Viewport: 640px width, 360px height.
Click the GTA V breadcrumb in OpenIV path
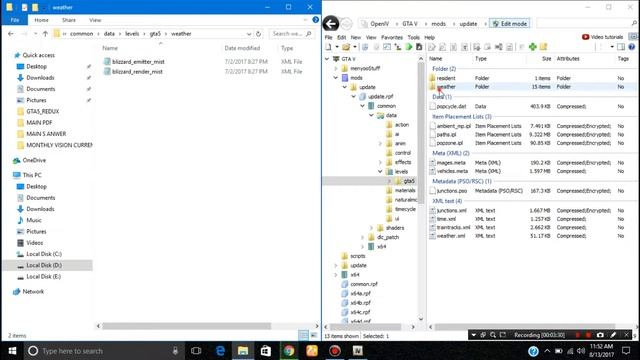coord(410,24)
